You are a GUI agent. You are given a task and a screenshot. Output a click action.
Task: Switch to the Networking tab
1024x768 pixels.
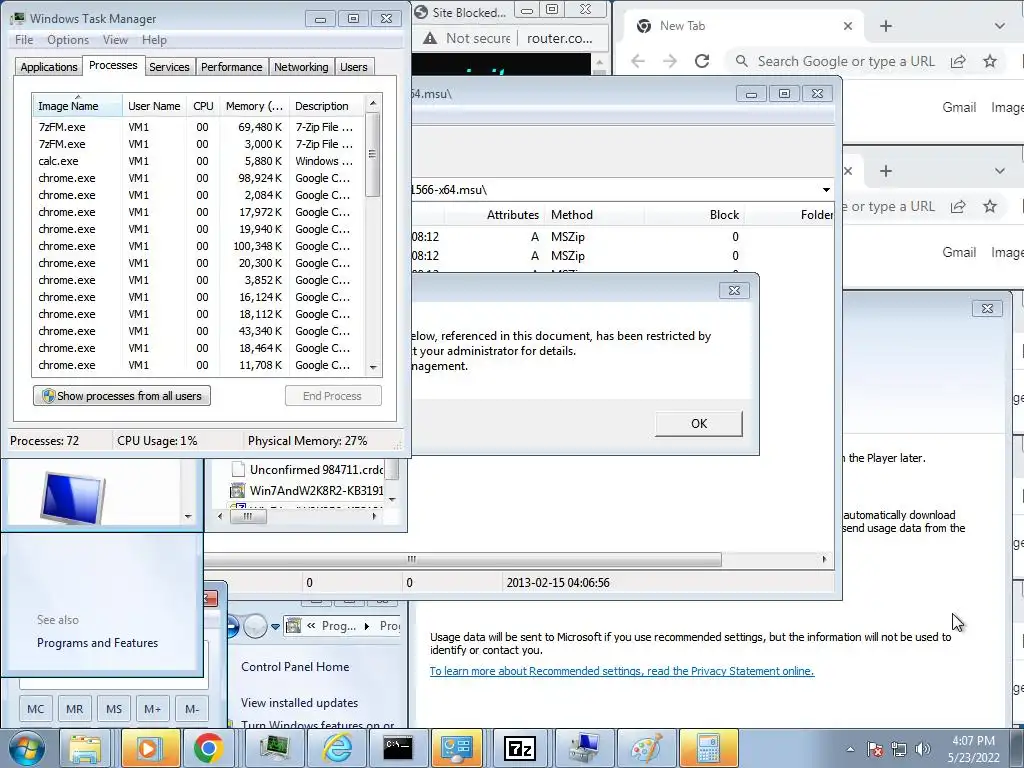click(301, 67)
